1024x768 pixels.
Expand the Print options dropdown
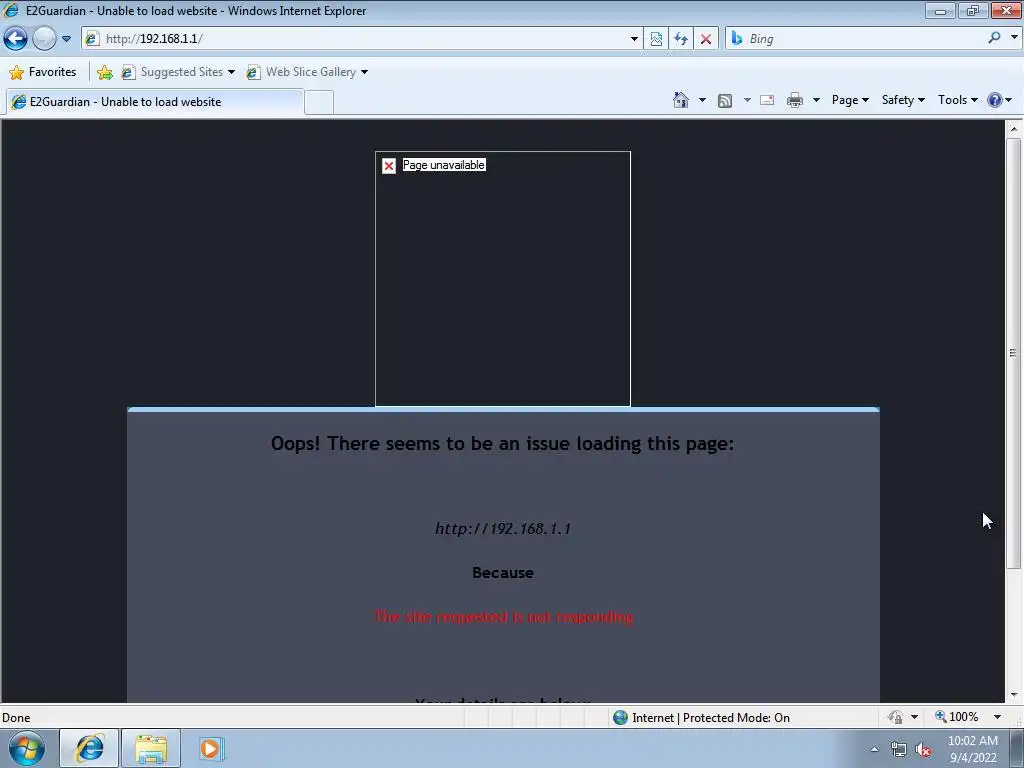(816, 100)
